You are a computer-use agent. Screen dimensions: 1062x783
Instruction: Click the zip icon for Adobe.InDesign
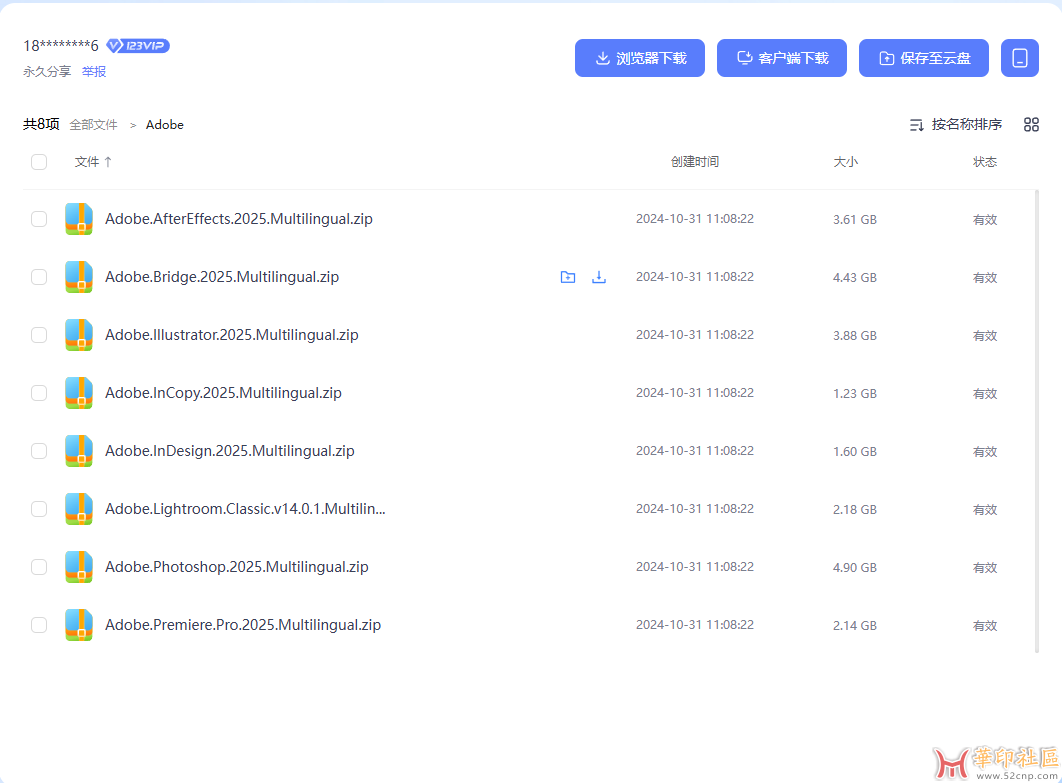79,451
